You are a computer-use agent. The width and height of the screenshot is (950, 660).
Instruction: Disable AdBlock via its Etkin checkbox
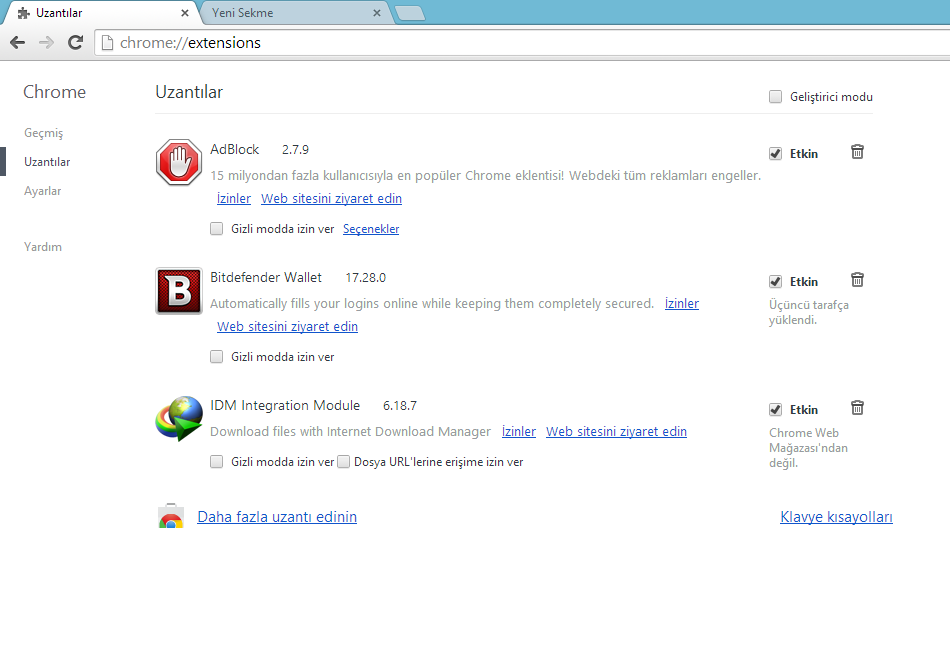[x=776, y=153]
